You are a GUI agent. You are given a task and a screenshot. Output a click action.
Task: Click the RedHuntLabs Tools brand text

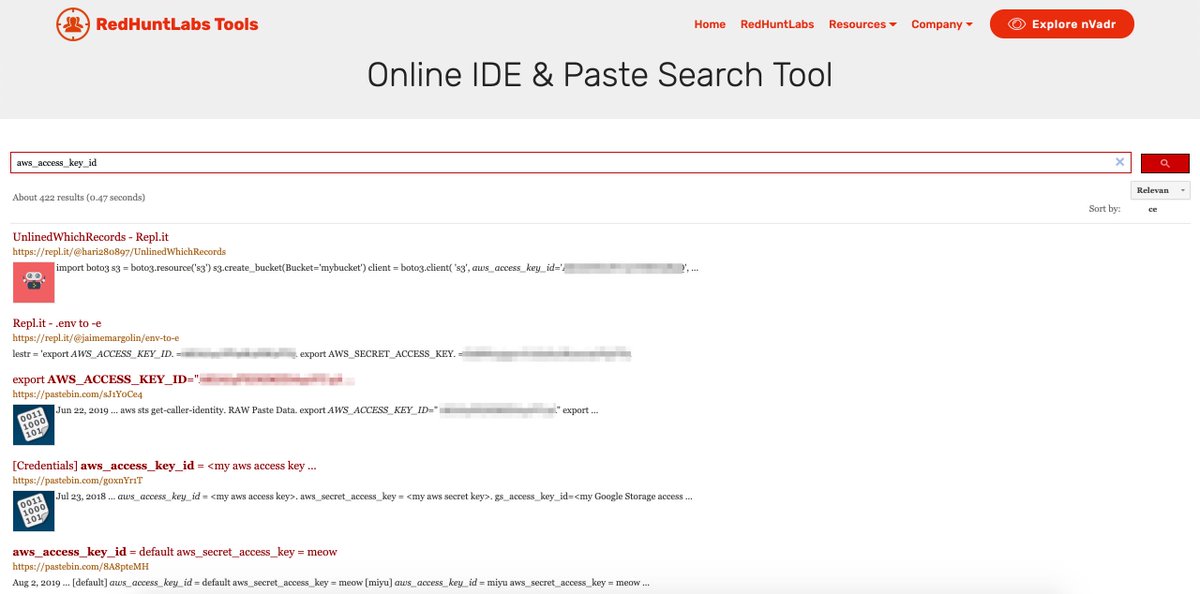[177, 24]
